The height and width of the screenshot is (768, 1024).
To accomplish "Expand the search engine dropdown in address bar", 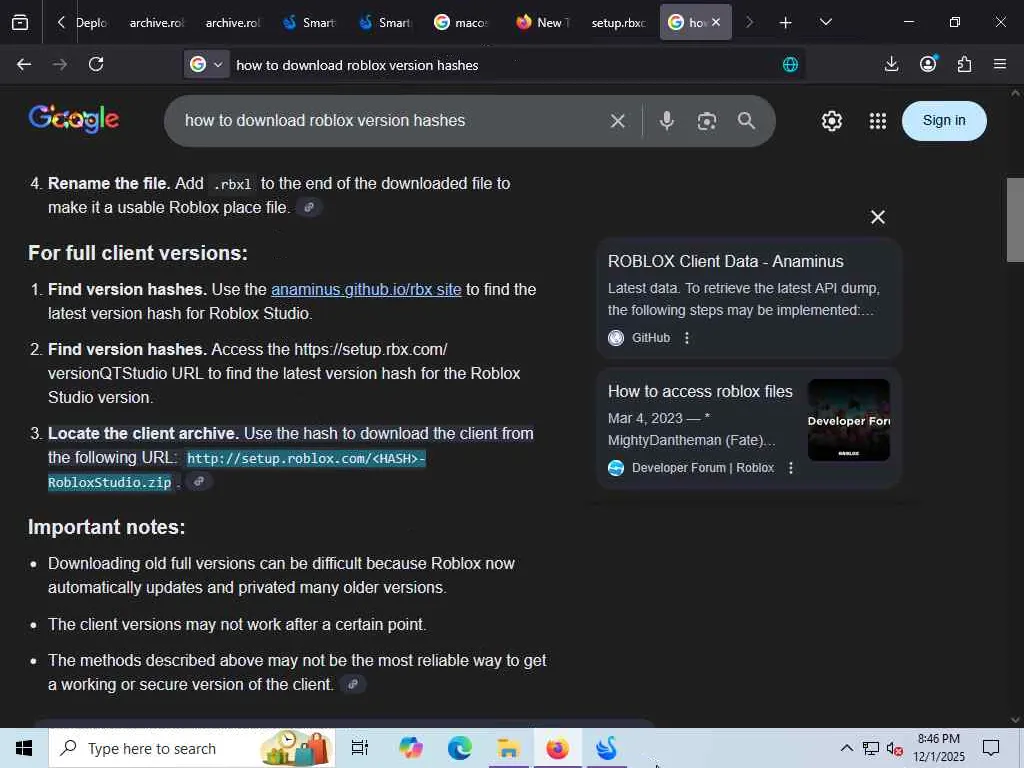I will (206, 64).
